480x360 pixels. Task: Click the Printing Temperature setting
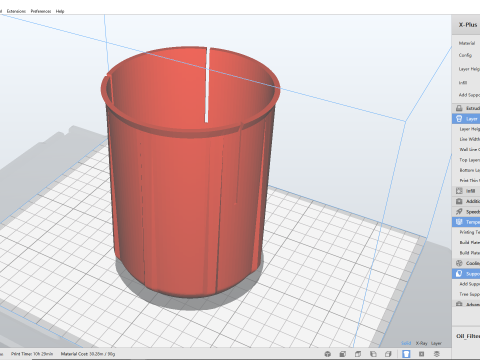pos(470,232)
